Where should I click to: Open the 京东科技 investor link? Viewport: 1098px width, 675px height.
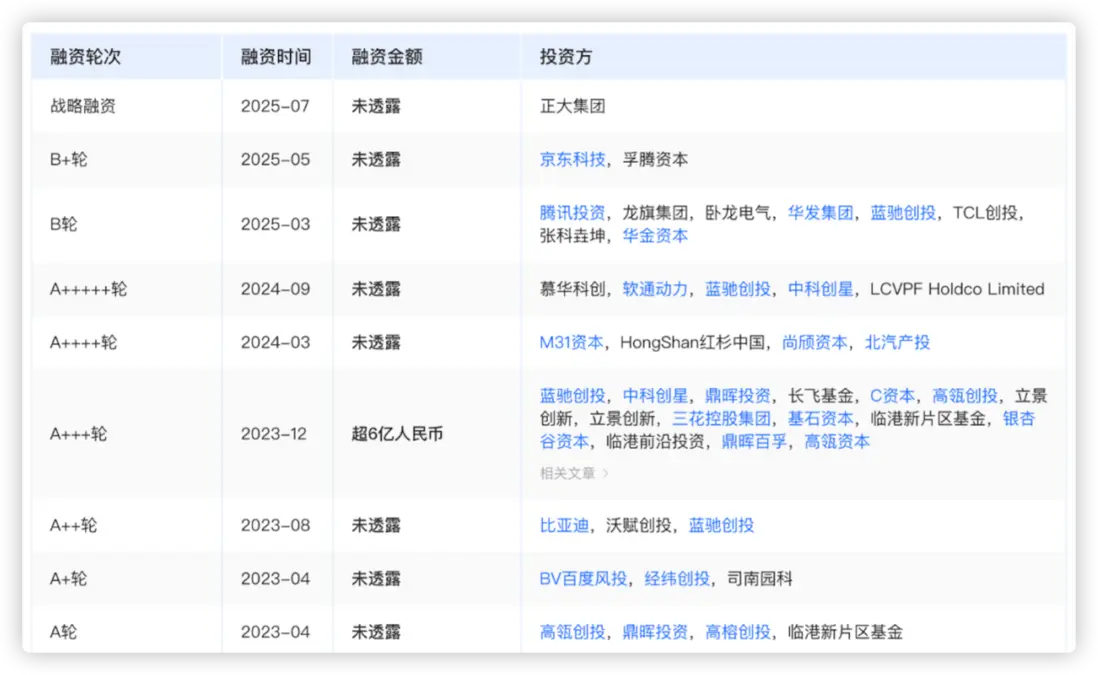pyautogui.click(x=572, y=160)
